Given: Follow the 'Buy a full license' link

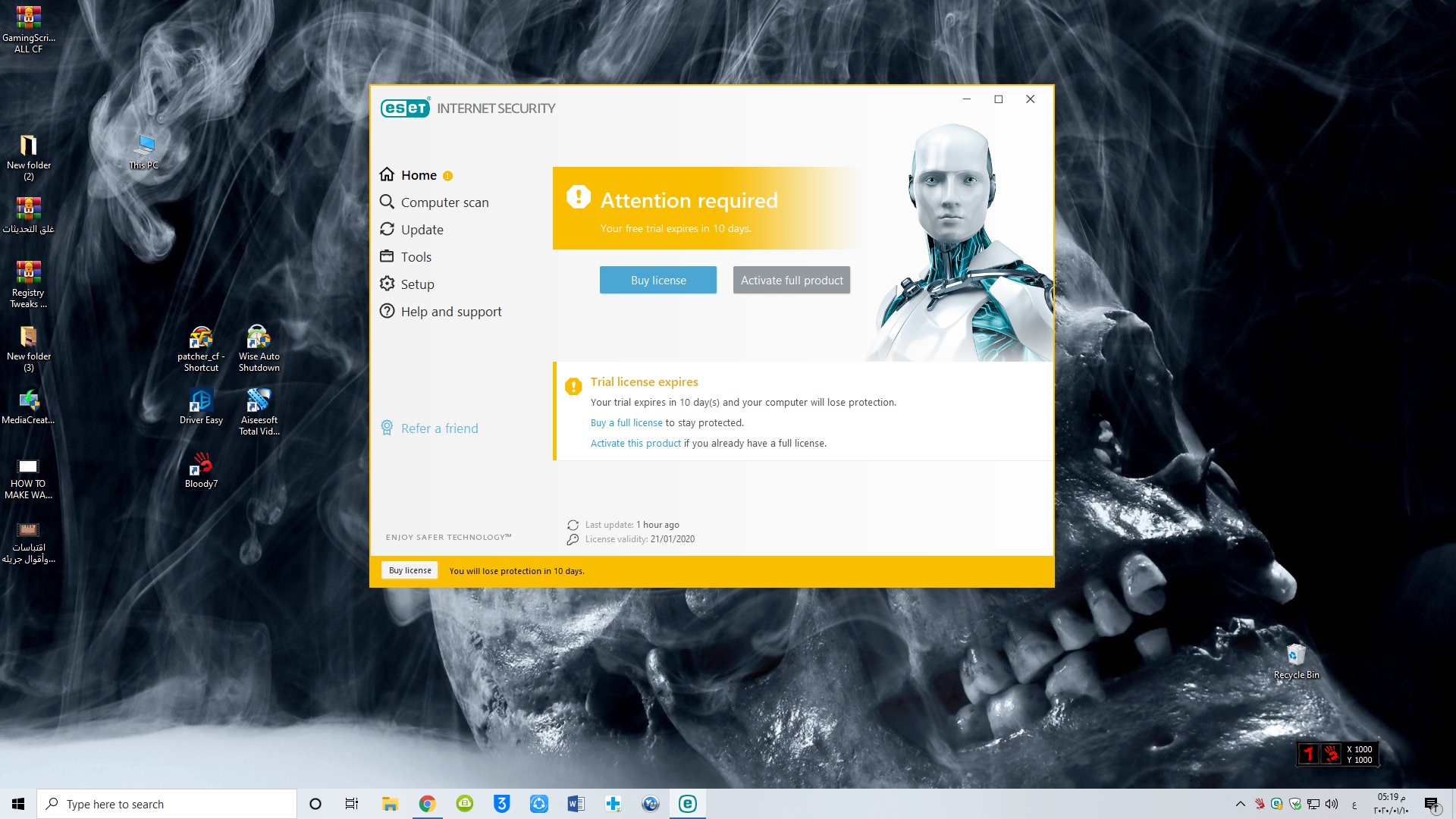Looking at the screenshot, I should (626, 423).
